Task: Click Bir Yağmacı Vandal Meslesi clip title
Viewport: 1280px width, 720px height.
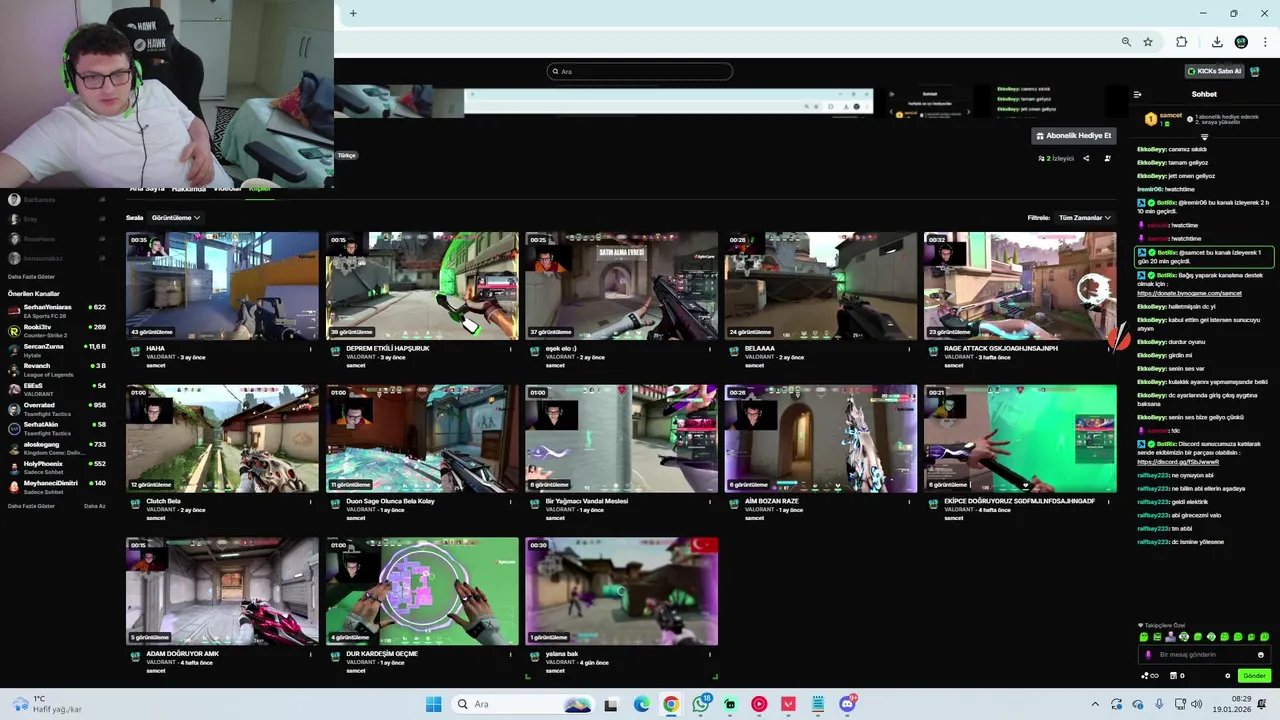Action: point(587,501)
